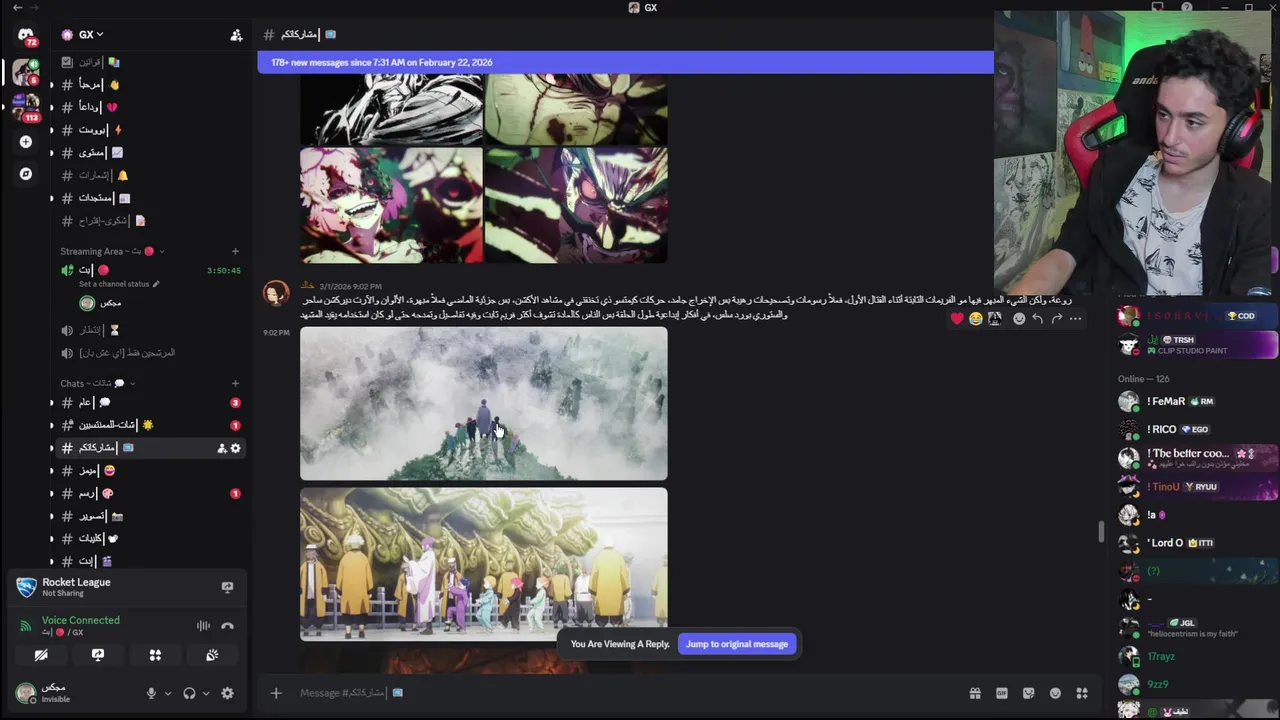
Task: Open emoji picker in message bar
Action: 1055,693
